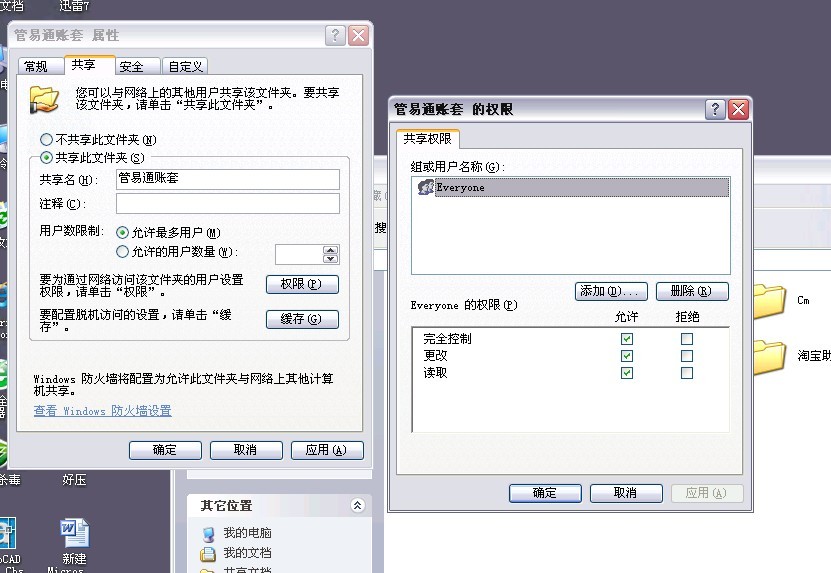Click the CAD desktop shortcut icon
831x573 pixels.
click(7, 533)
